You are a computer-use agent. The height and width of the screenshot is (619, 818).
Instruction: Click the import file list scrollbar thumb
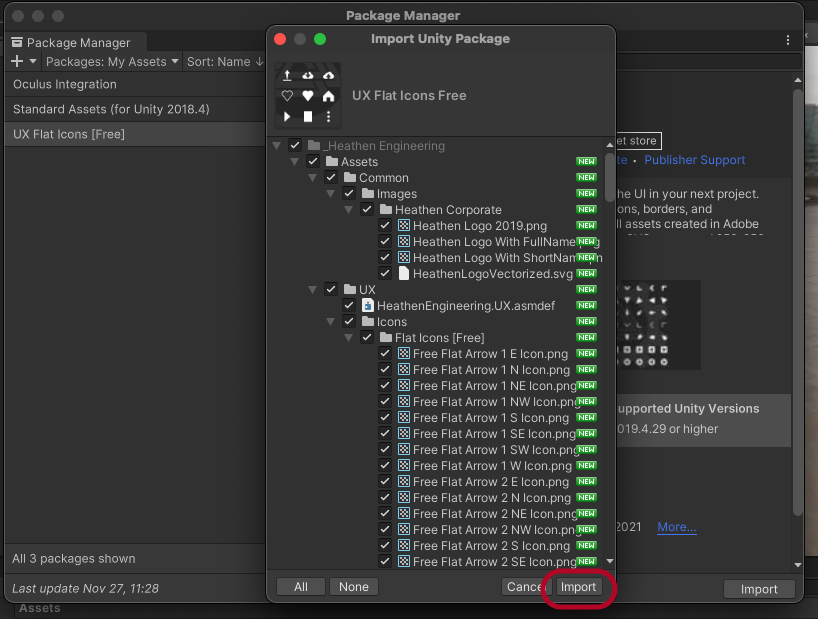coord(609,177)
